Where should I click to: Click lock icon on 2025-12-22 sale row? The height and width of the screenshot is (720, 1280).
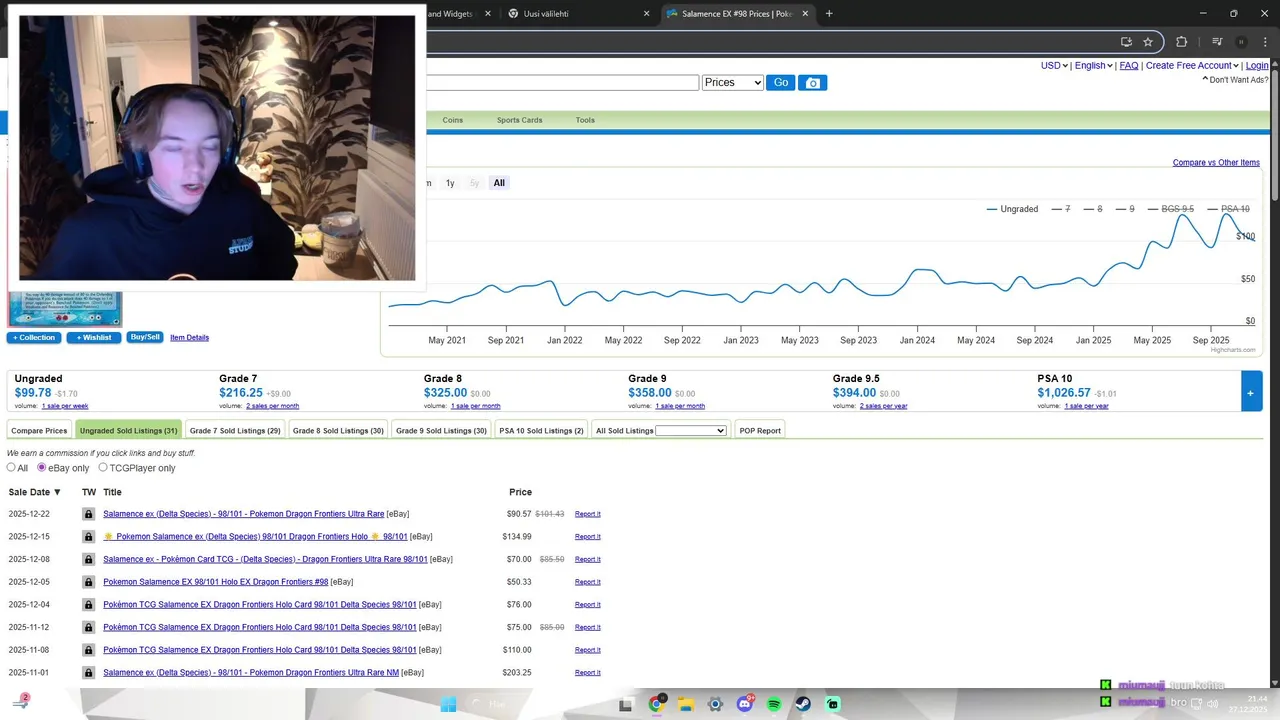pyautogui.click(x=88, y=514)
